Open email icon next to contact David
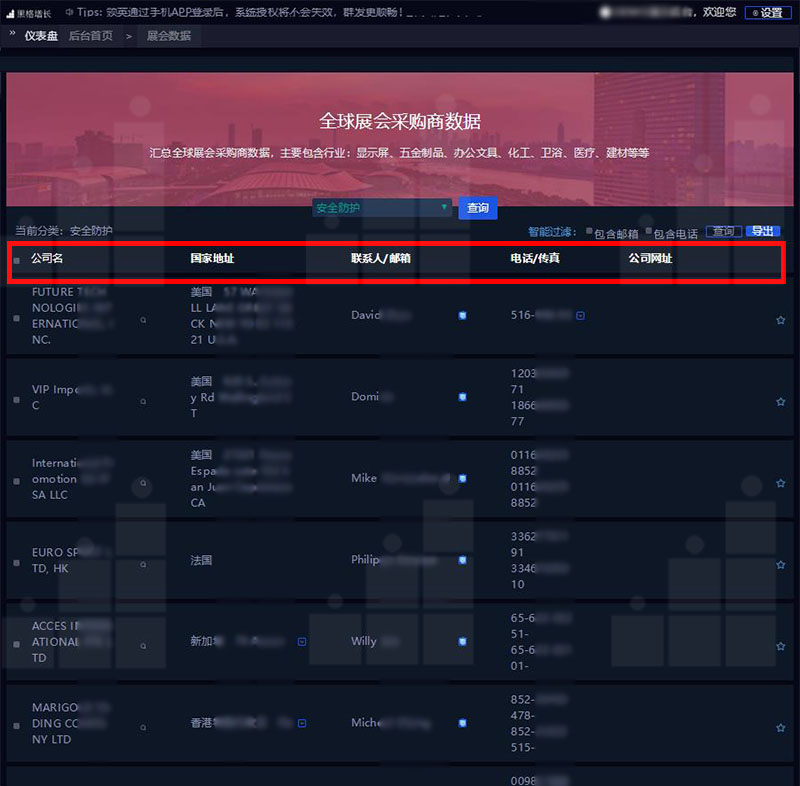 pyautogui.click(x=462, y=315)
